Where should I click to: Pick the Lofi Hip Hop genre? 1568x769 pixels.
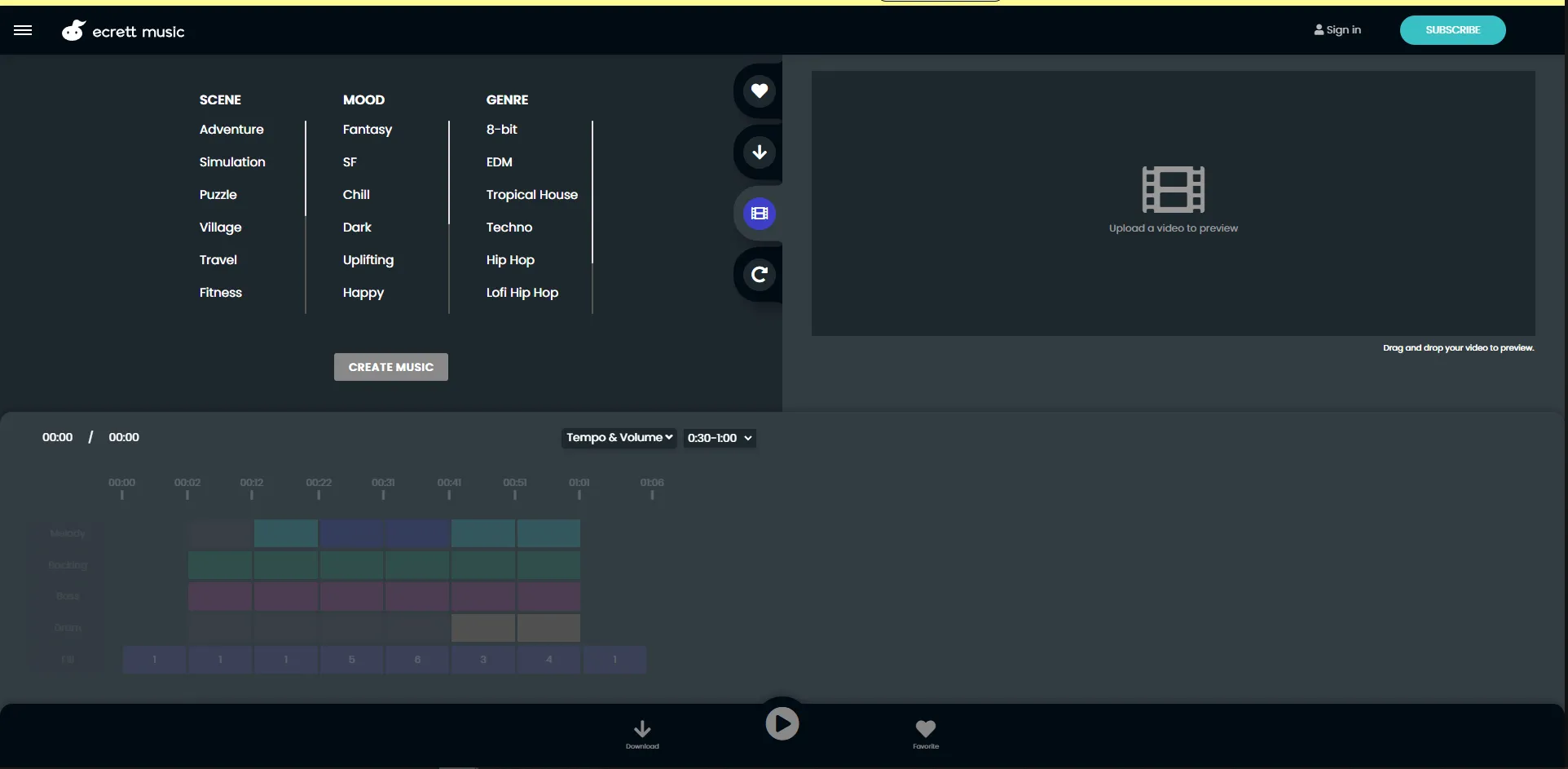522,293
